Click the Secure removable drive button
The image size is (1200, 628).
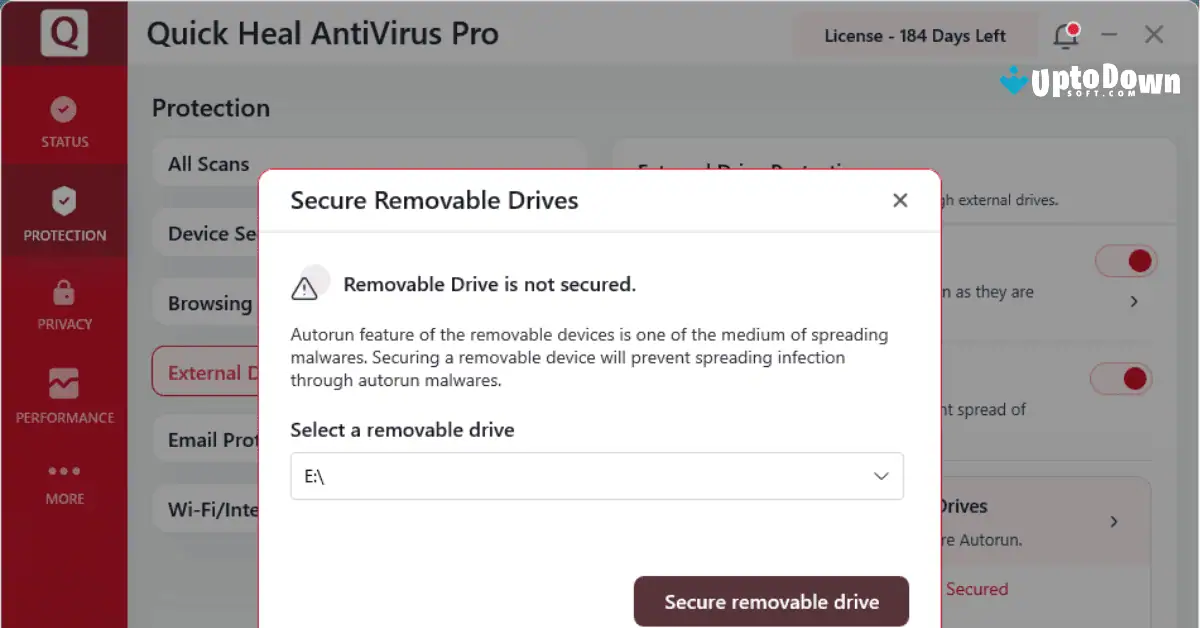click(771, 601)
